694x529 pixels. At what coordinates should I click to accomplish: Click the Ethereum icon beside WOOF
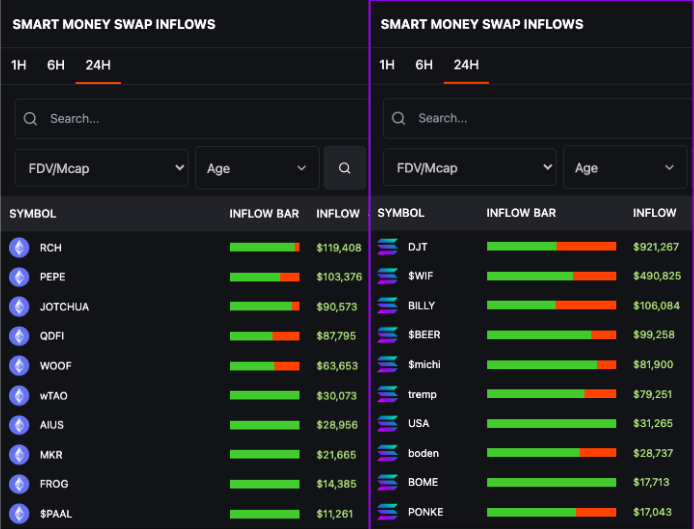point(19,366)
